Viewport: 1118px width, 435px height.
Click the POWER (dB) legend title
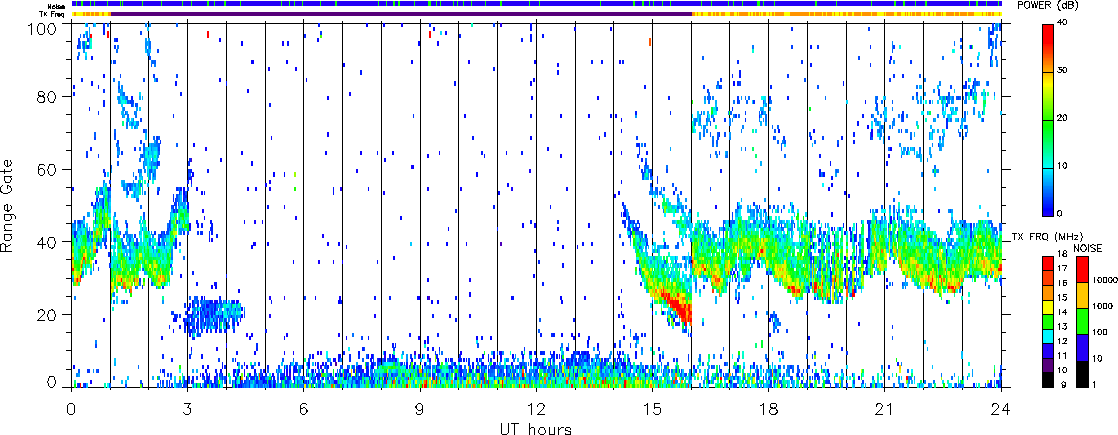coord(1047,6)
